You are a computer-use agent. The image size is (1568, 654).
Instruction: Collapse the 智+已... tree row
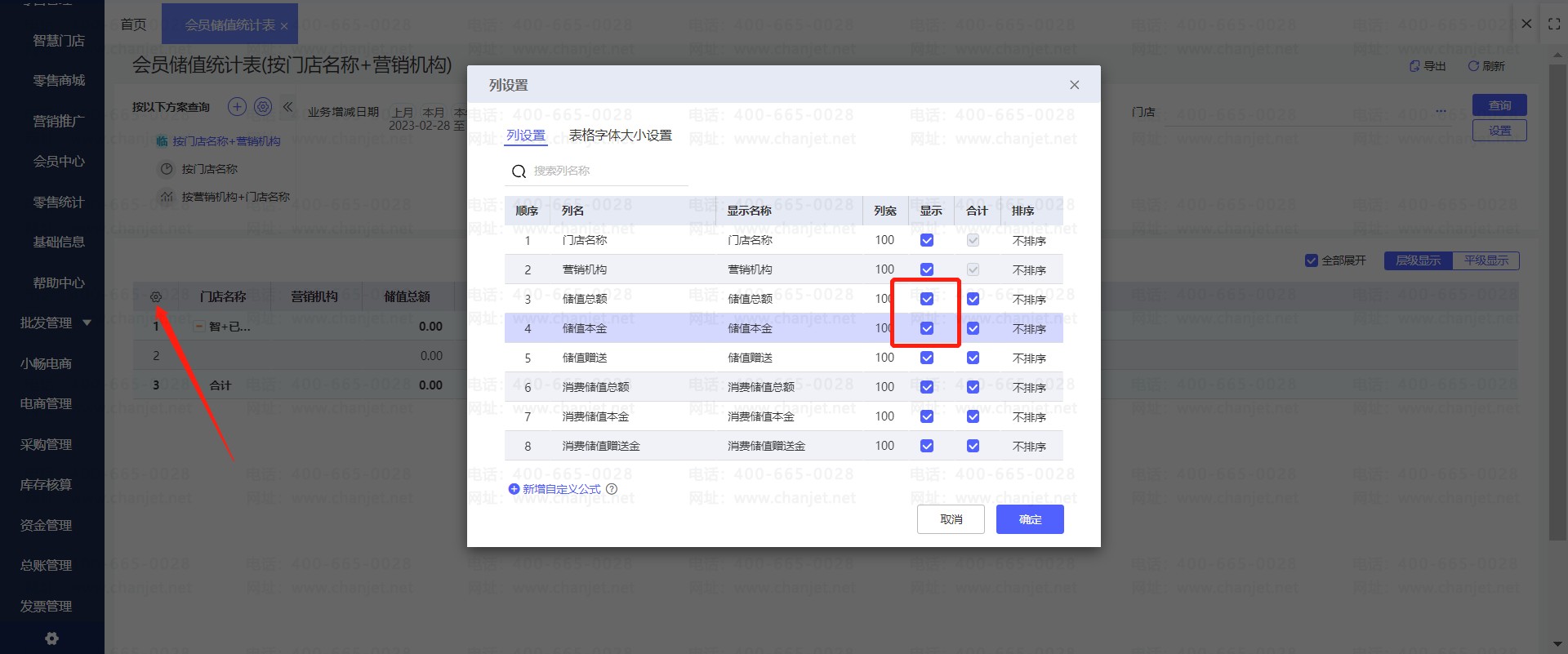pyautogui.click(x=198, y=327)
